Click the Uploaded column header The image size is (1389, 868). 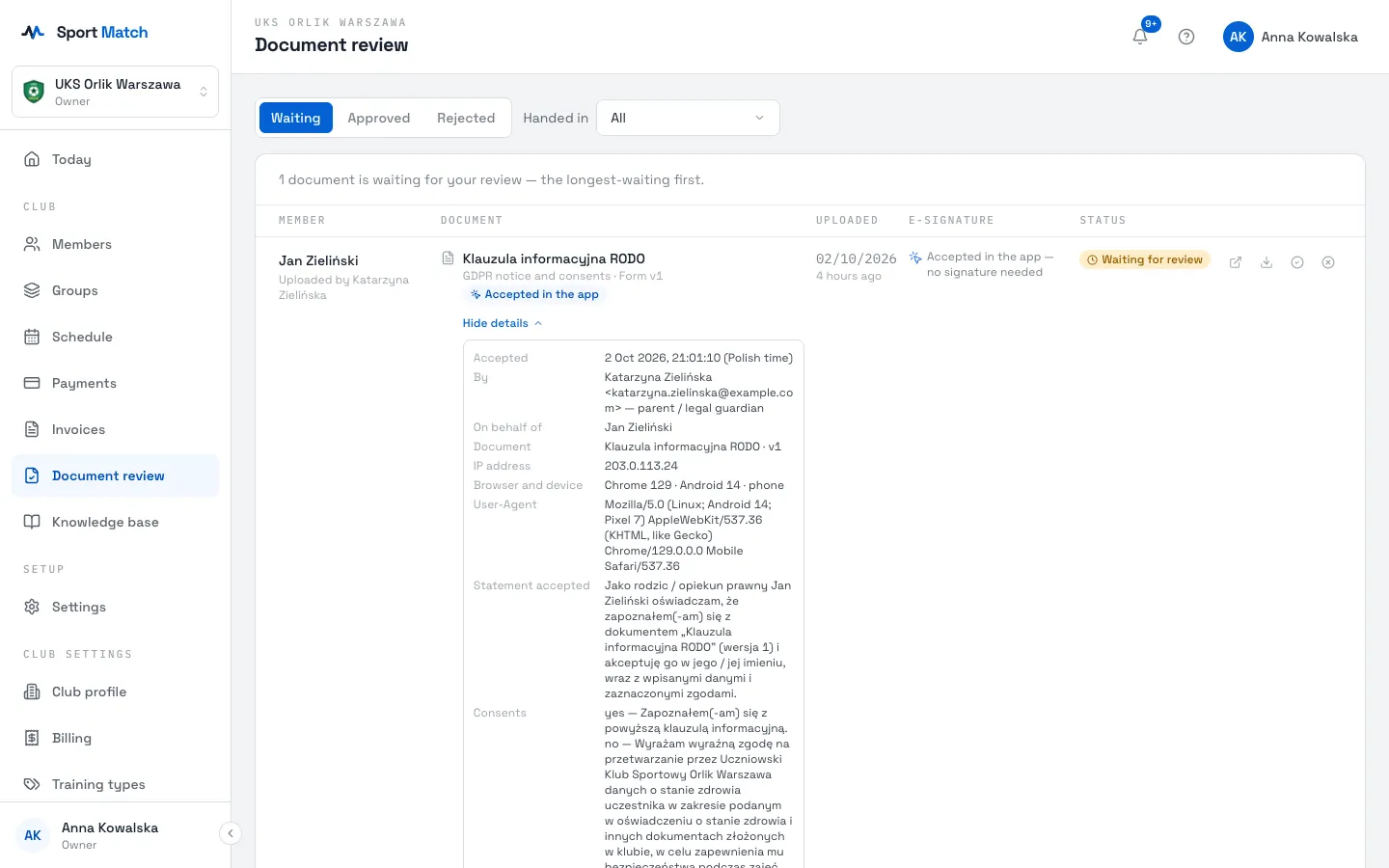click(847, 221)
